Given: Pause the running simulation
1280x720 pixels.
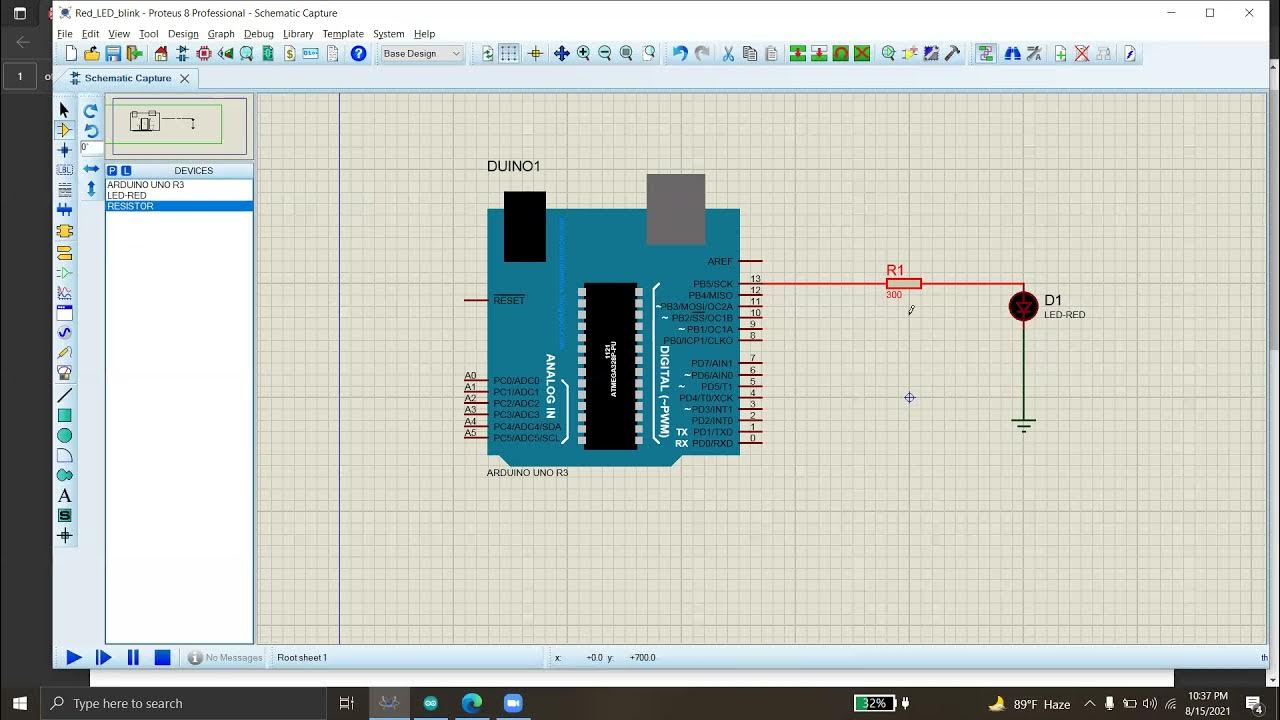Looking at the screenshot, I should [133, 658].
